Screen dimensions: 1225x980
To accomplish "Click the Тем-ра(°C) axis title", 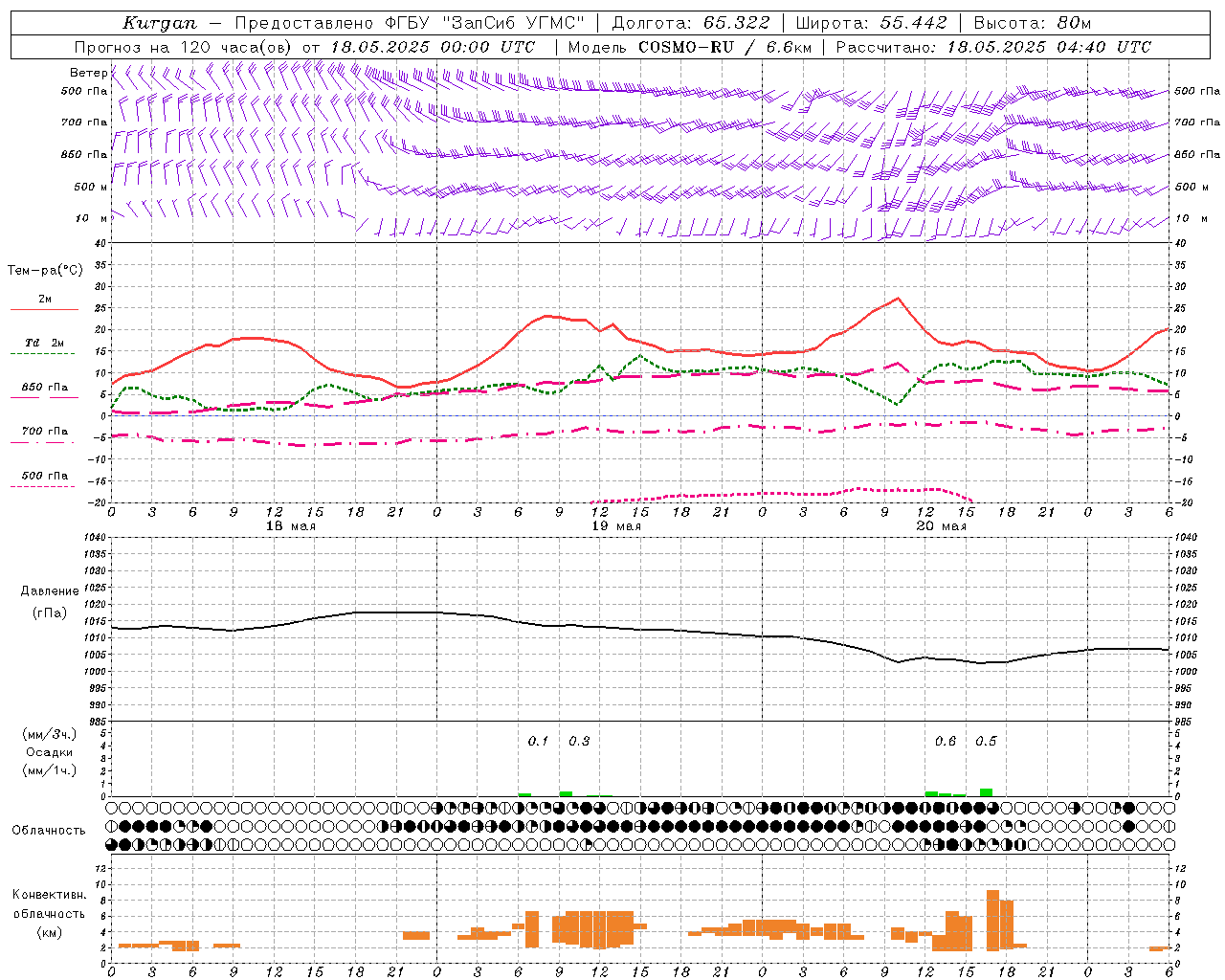I will click(45, 271).
